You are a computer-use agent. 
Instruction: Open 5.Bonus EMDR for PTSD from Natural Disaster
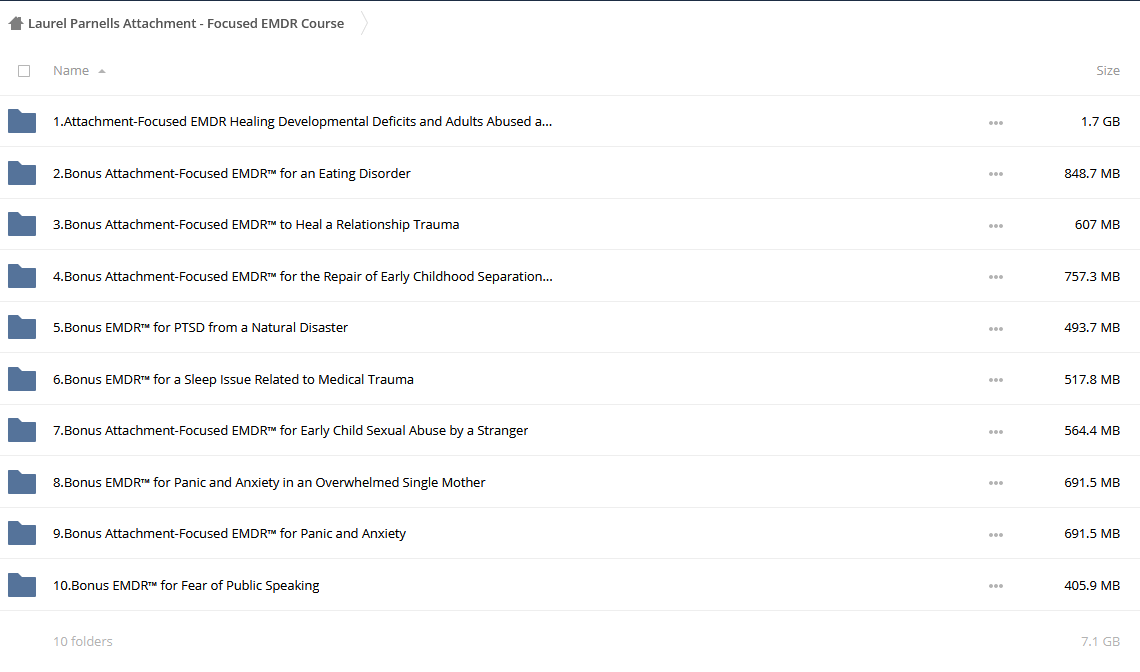click(x=201, y=327)
